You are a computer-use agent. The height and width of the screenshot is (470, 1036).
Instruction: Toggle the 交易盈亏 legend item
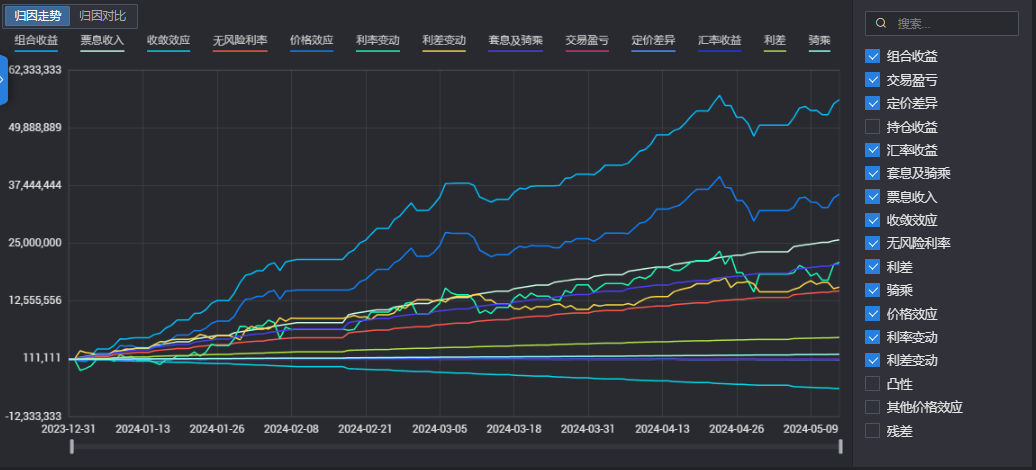point(587,40)
